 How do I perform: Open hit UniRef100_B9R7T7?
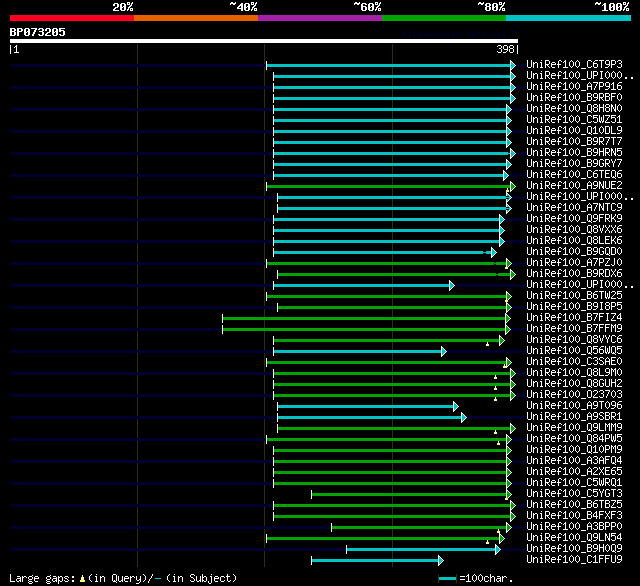pyautogui.click(x=574, y=142)
